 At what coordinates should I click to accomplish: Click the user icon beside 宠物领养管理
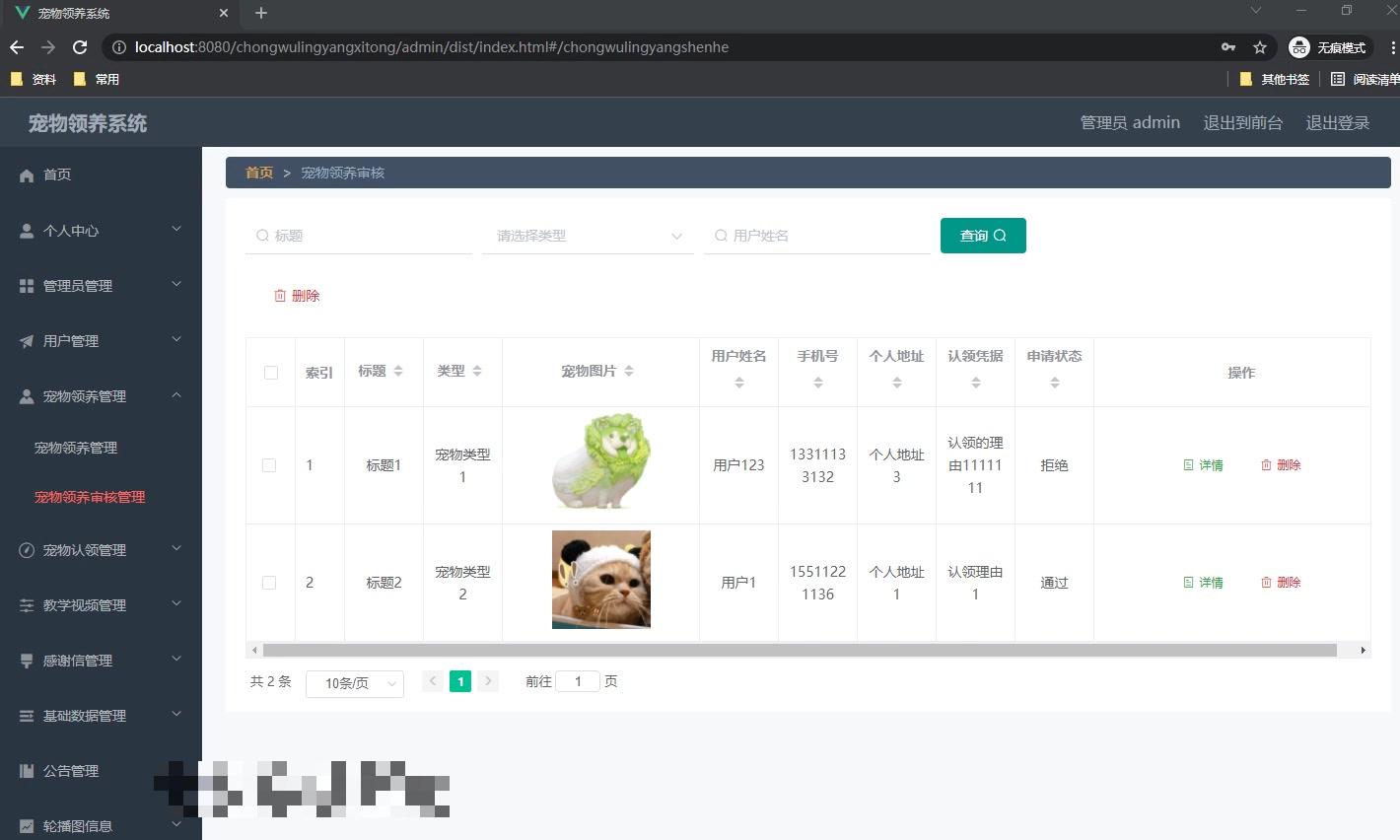coord(27,396)
